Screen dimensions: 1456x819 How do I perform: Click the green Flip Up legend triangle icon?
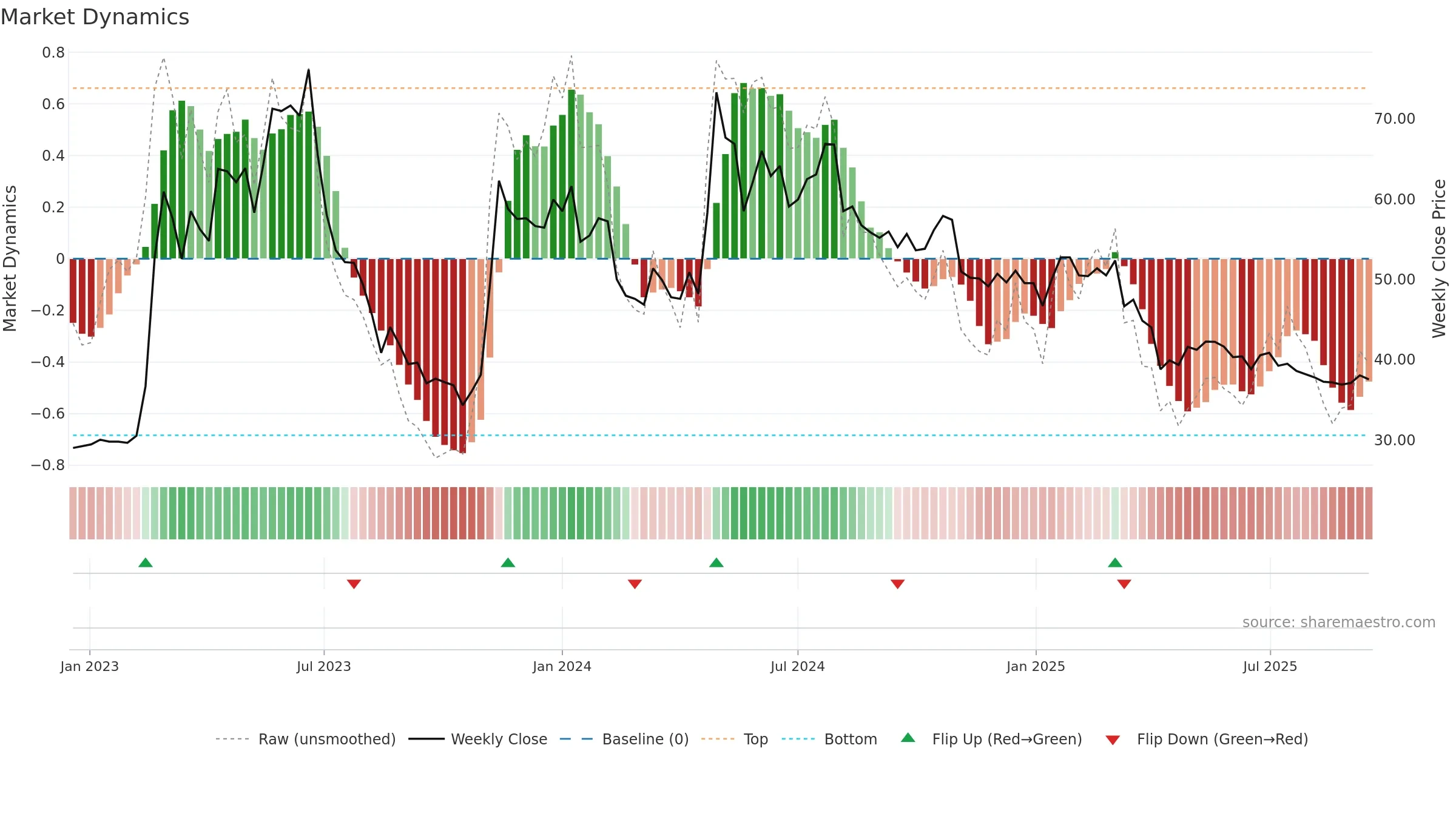tap(908, 738)
